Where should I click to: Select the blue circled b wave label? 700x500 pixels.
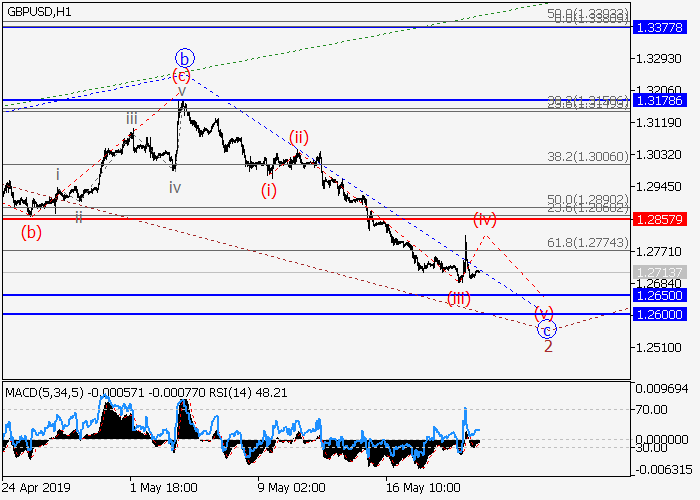point(183,57)
